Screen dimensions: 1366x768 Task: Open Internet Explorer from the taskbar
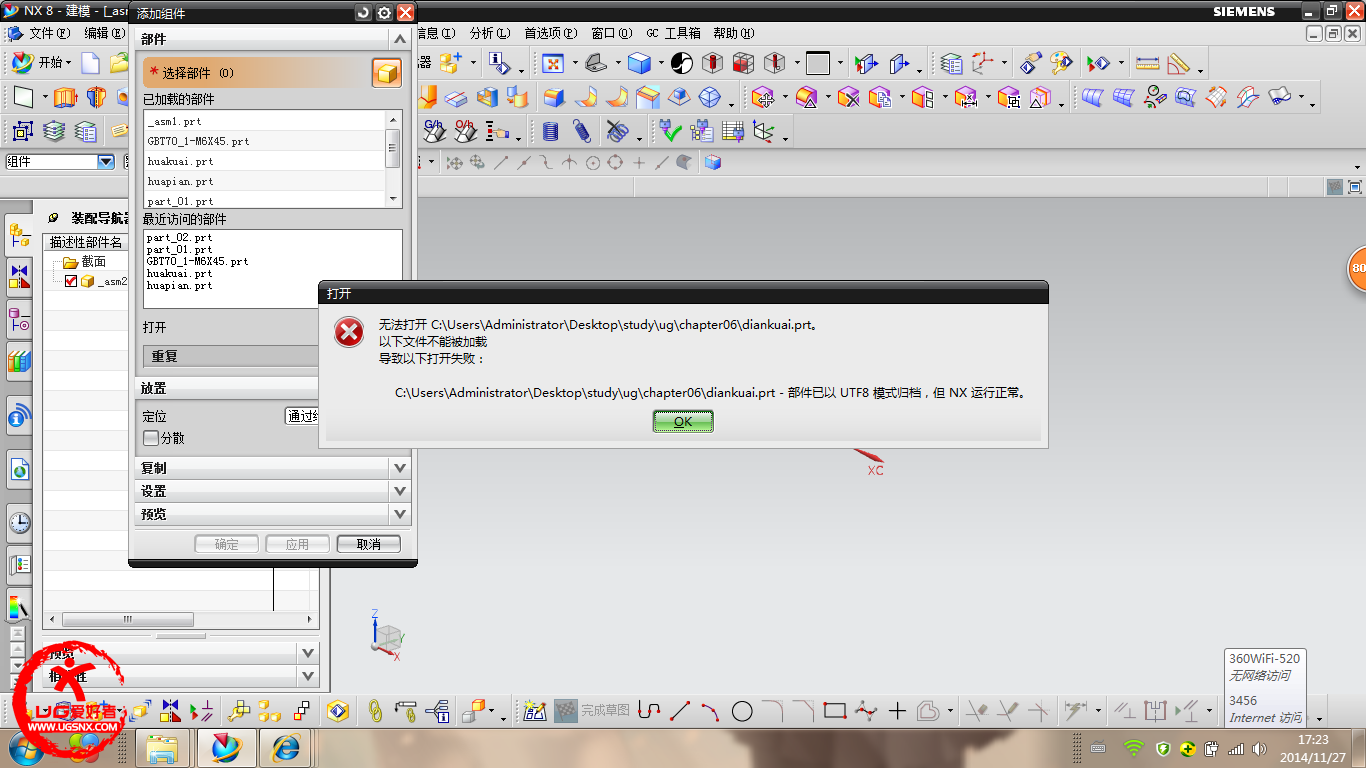point(286,747)
